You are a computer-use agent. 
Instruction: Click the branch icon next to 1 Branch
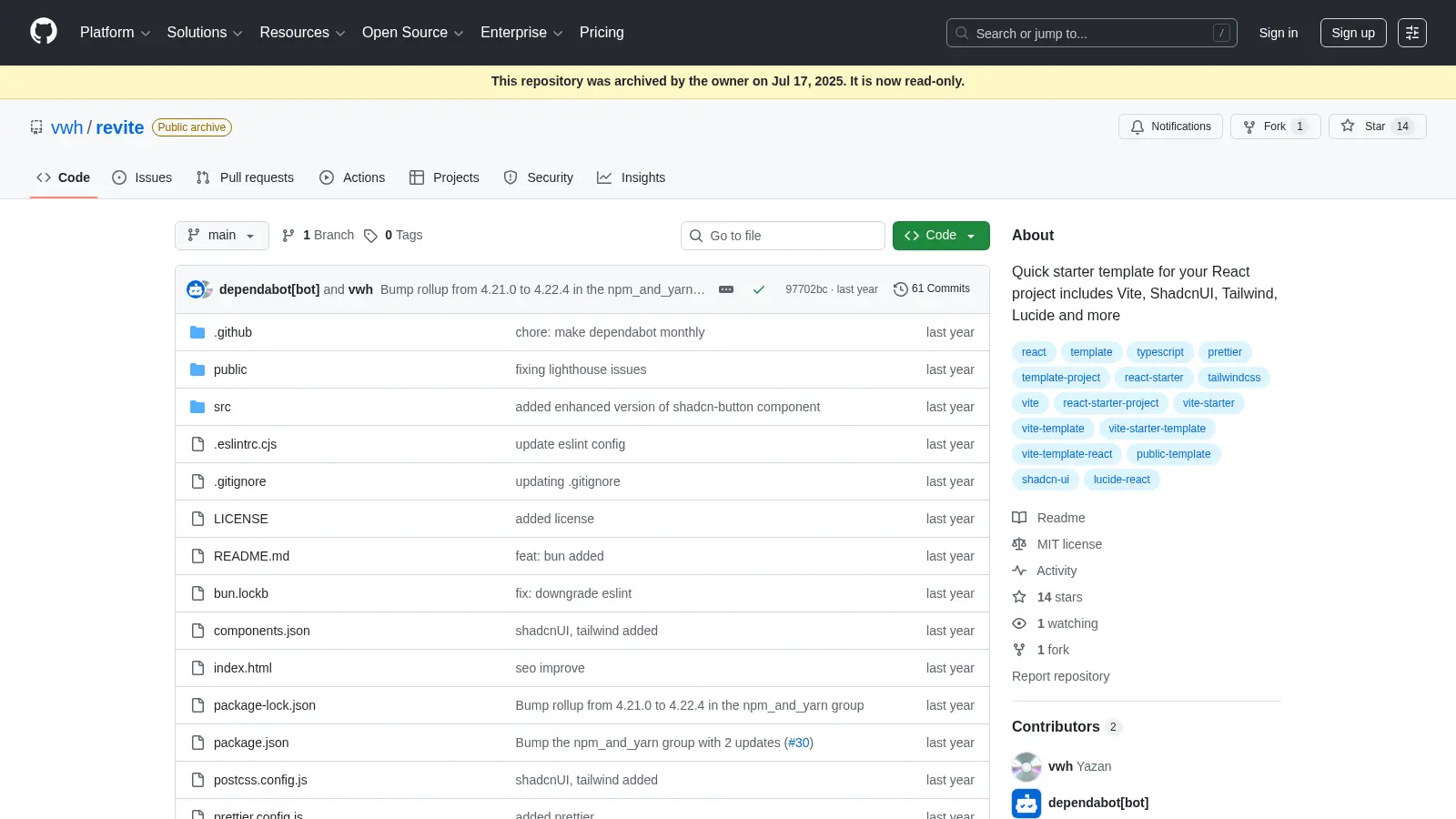(x=288, y=236)
